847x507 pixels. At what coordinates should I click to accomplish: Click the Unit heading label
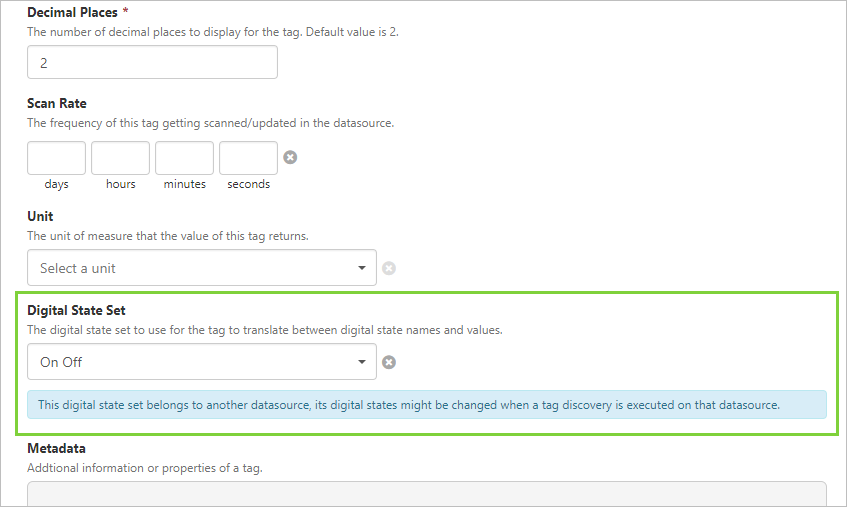coord(40,216)
